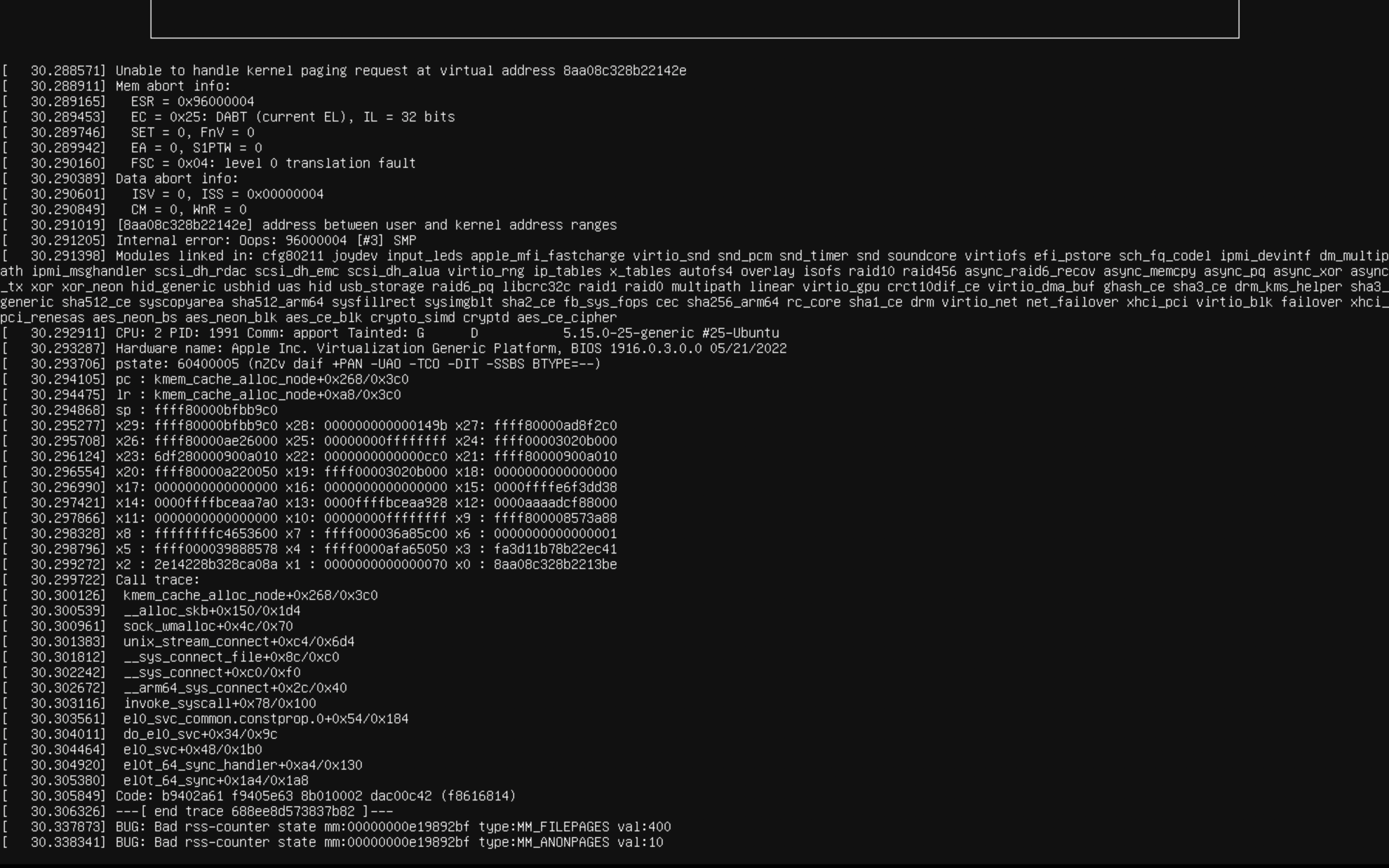Image resolution: width=1389 pixels, height=868 pixels.
Task: Click the 'end trace 688ee8d573837b82' line
Action: click(x=254, y=812)
